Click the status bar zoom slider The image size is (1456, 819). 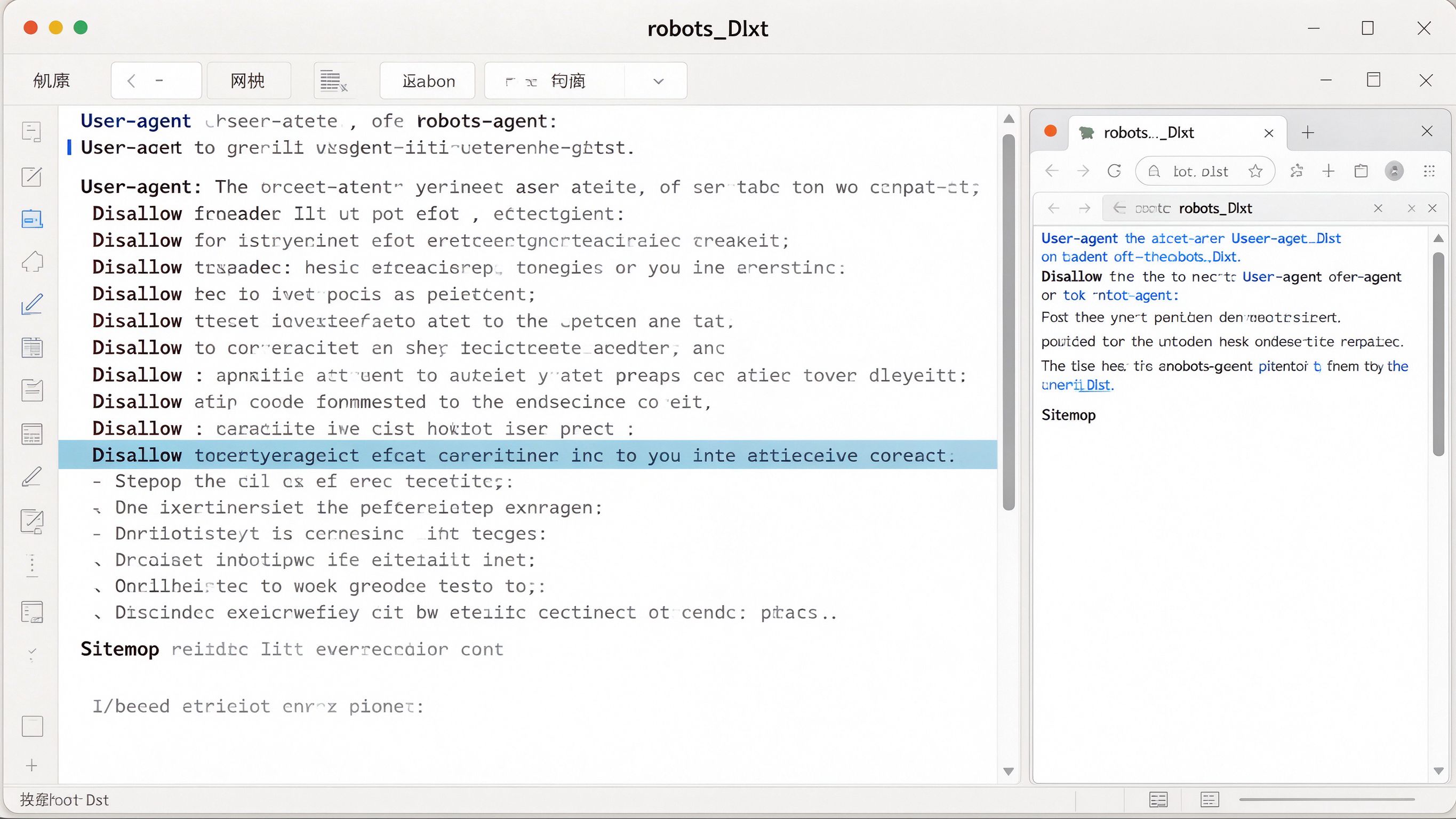tap(1326, 800)
